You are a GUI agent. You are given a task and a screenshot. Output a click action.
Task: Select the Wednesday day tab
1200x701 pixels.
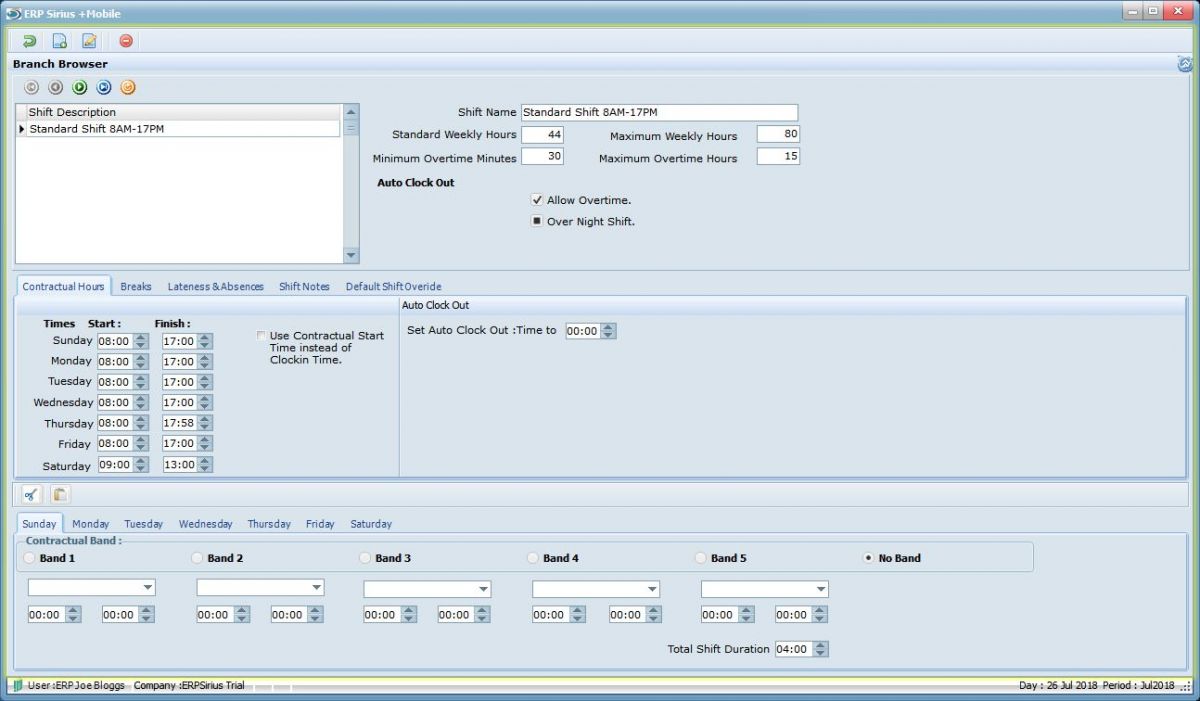(x=206, y=524)
